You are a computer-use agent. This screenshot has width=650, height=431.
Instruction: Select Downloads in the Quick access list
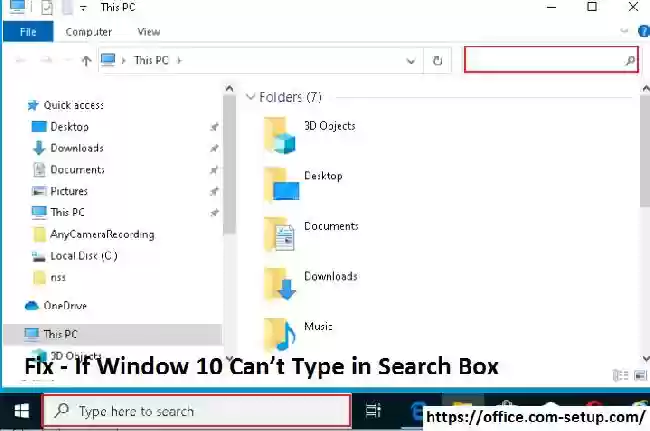click(77, 148)
